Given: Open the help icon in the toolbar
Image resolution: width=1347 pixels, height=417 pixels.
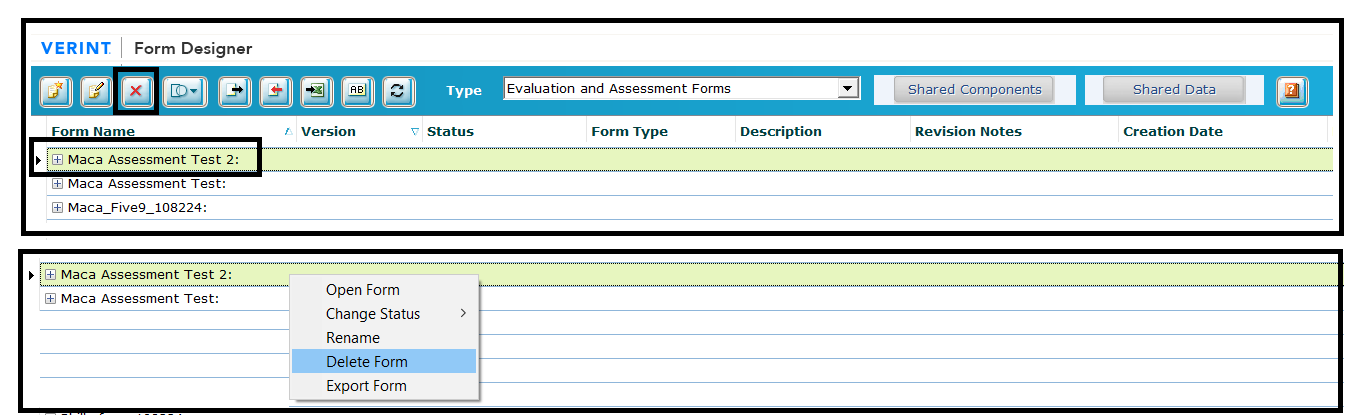Looking at the screenshot, I should point(1292,91).
